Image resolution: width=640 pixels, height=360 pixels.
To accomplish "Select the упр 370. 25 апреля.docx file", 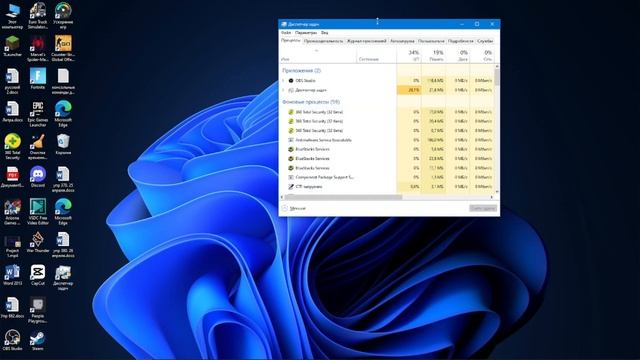I will click(x=63, y=179).
